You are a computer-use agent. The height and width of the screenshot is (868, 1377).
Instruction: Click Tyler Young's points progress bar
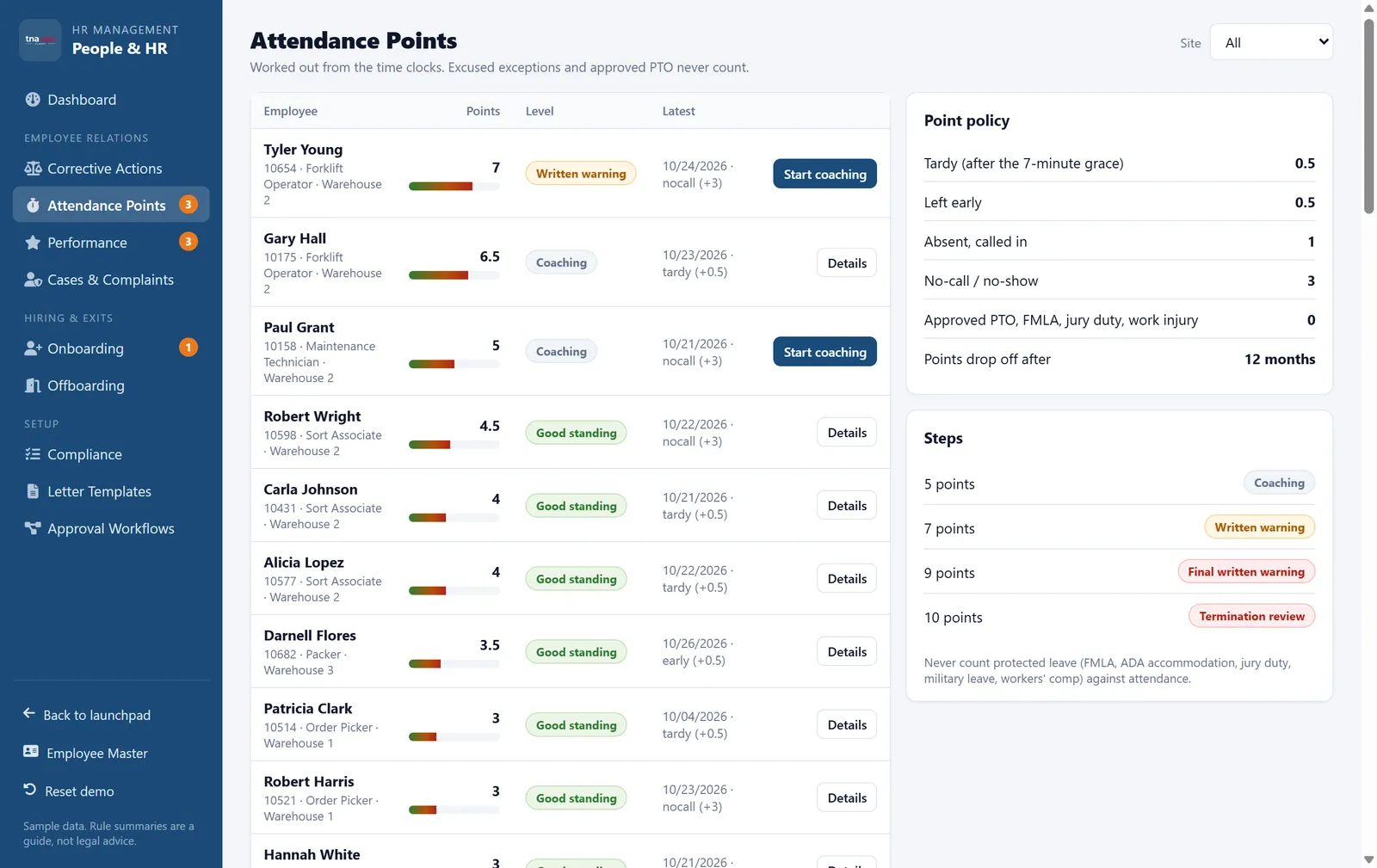click(x=454, y=187)
